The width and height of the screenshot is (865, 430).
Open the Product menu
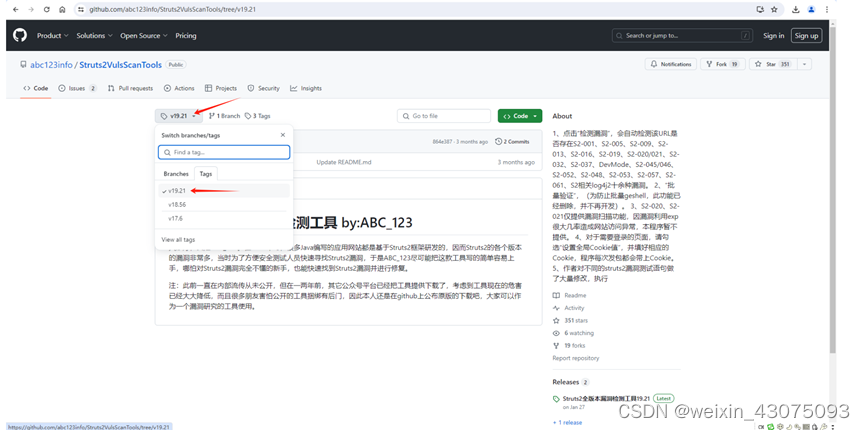(52, 35)
